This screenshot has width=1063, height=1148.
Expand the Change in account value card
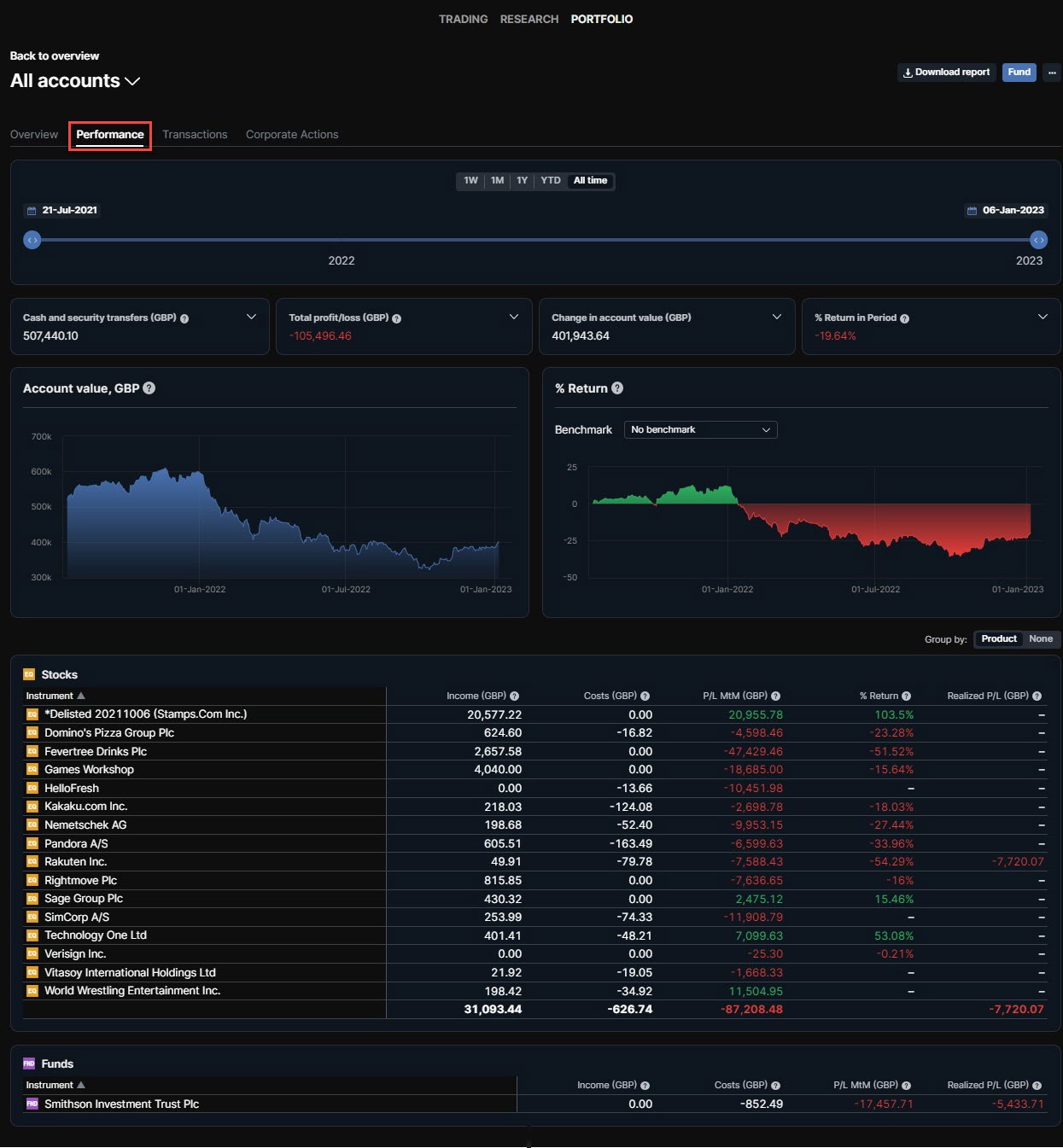click(776, 318)
